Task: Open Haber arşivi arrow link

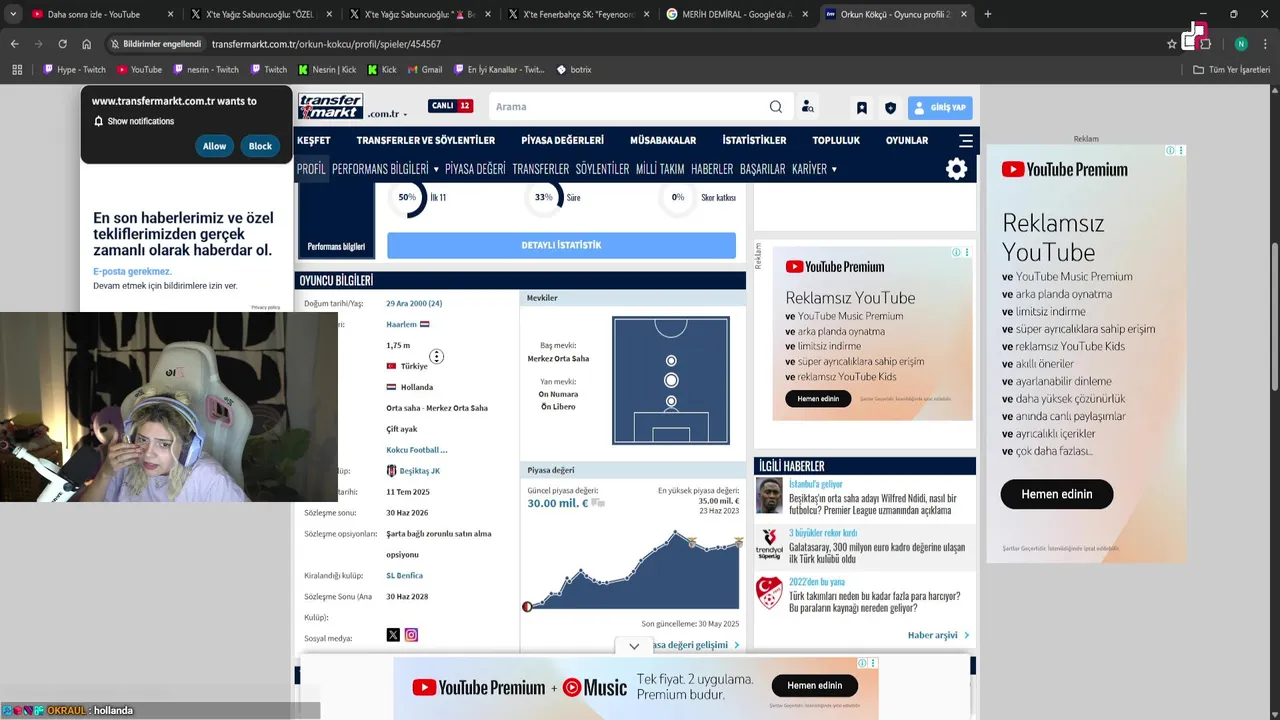Action: tap(938, 635)
